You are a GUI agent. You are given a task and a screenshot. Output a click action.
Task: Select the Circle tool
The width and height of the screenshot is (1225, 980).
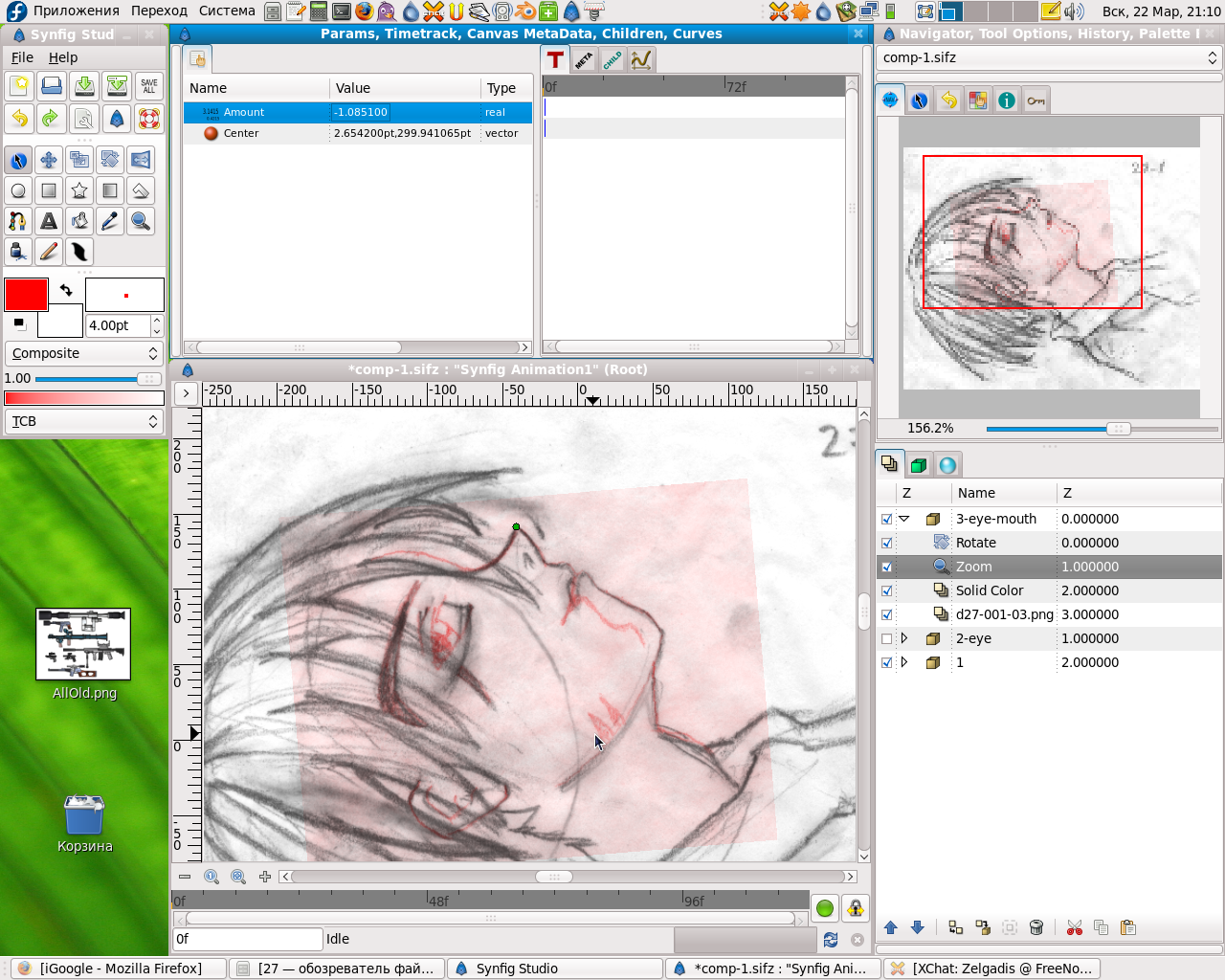[18, 190]
